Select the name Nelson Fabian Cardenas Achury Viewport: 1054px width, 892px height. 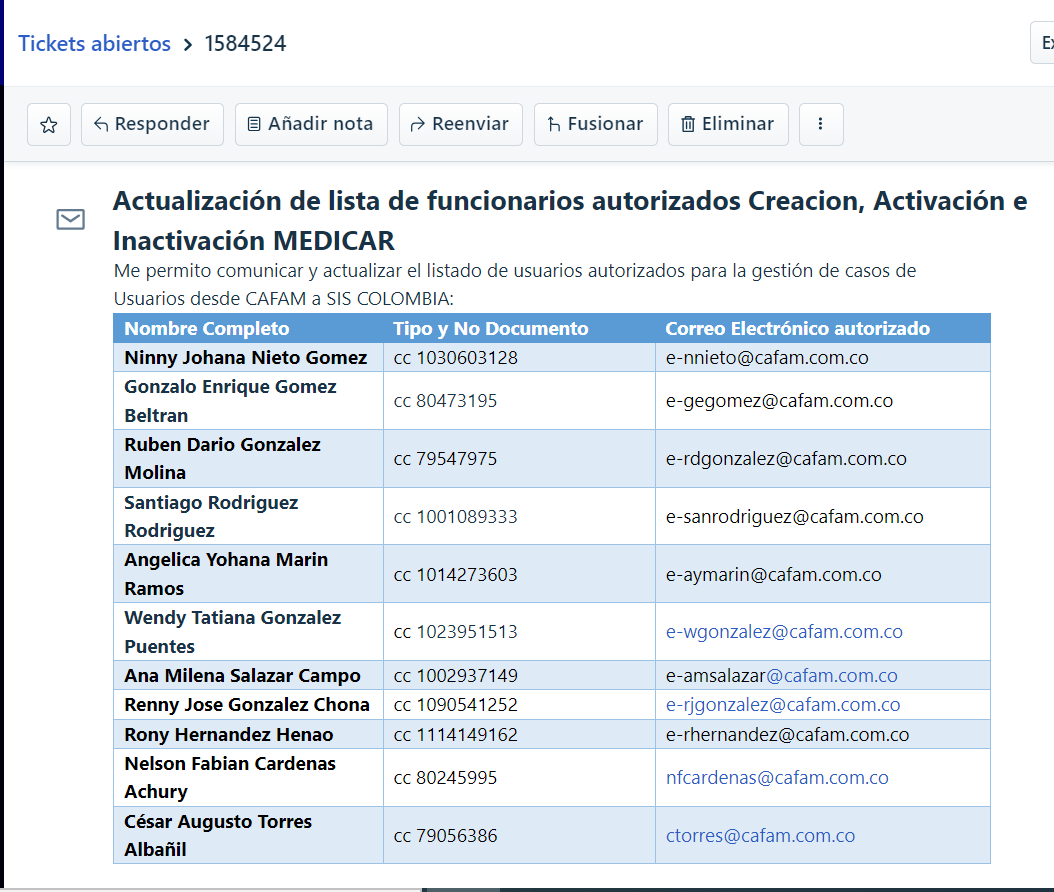(x=230, y=778)
